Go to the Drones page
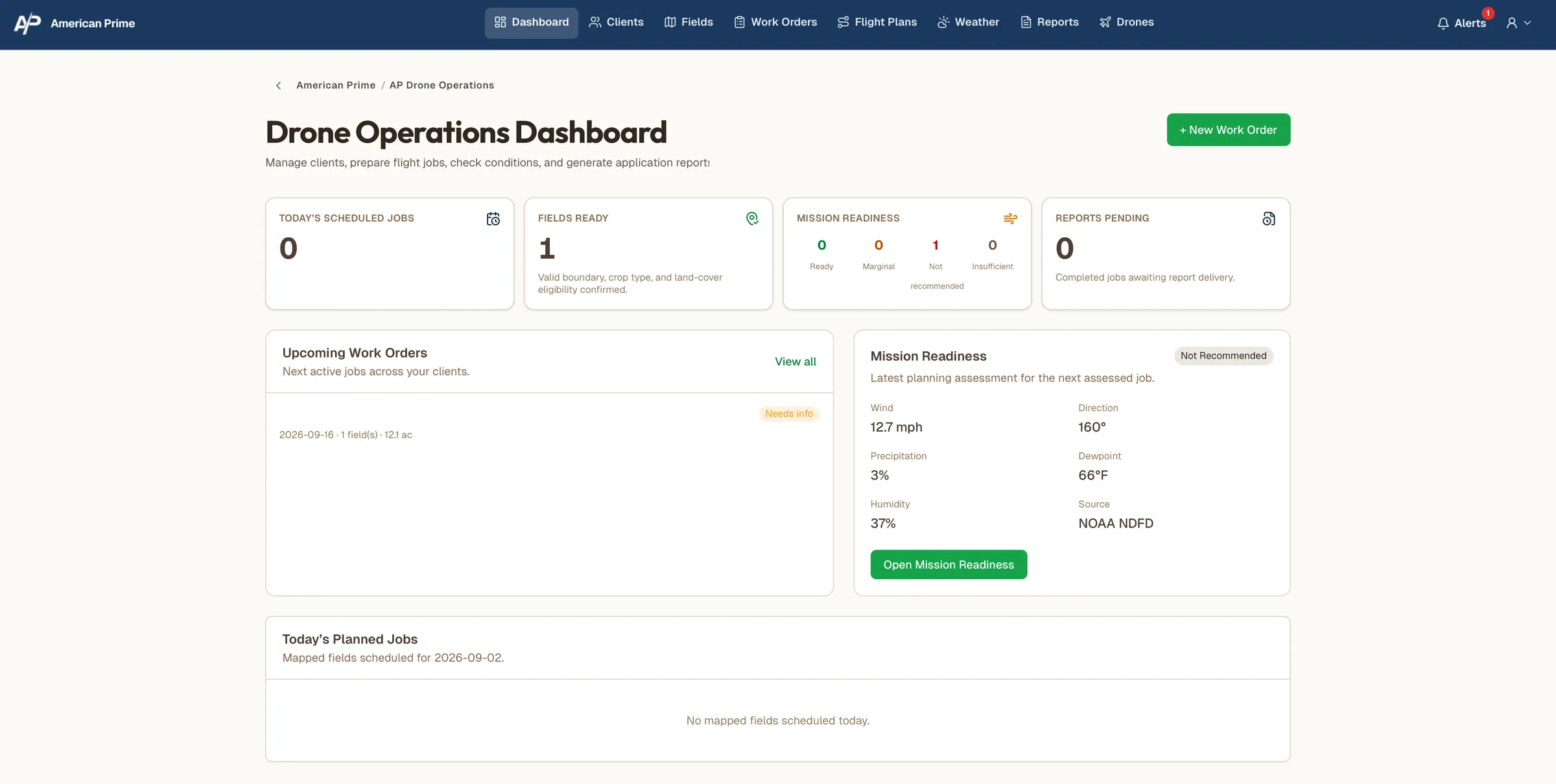This screenshot has width=1556, height=784. (1127, 23)
